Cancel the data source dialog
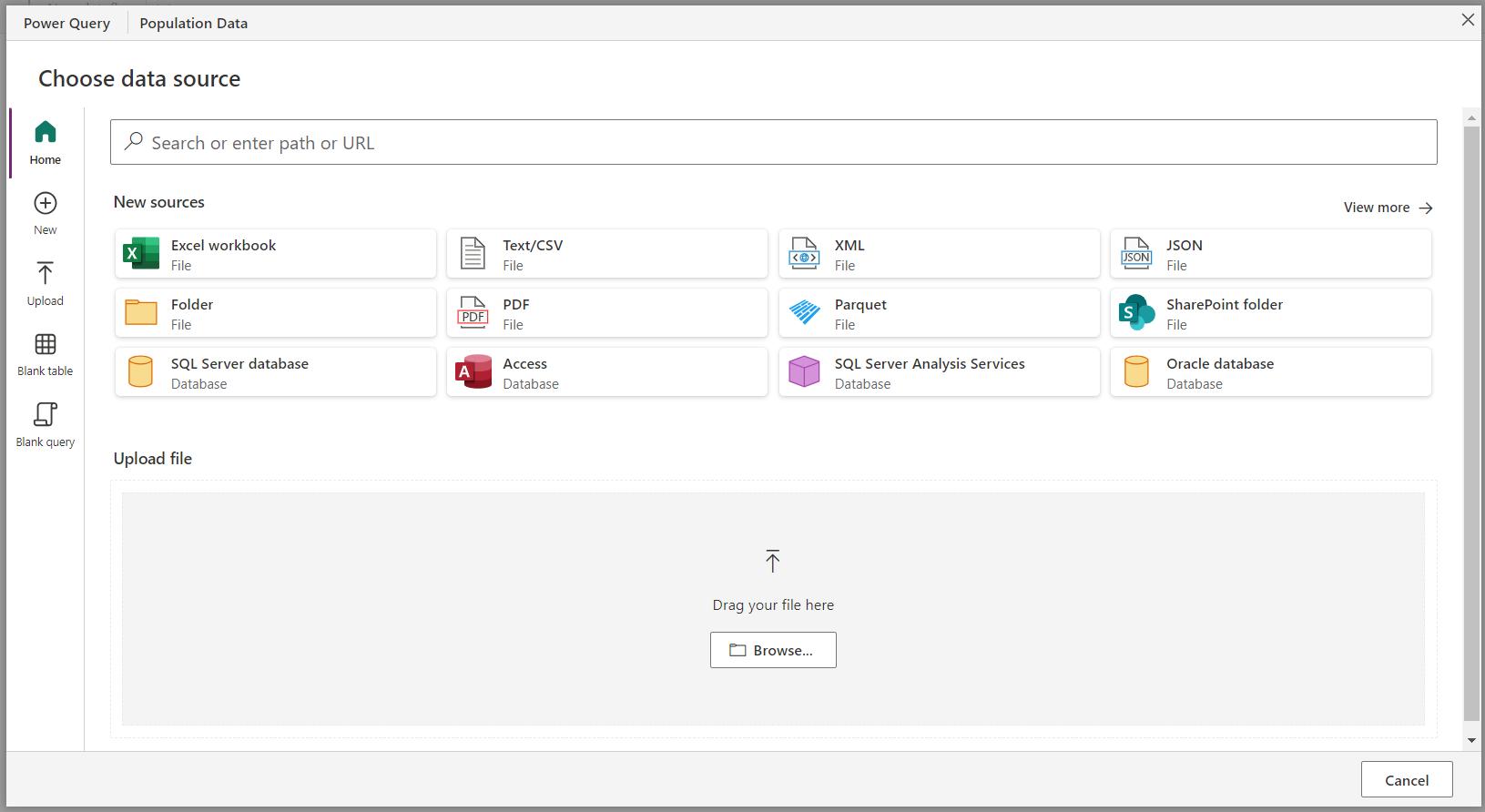Screen dimensions: 1485x812 1407,780
